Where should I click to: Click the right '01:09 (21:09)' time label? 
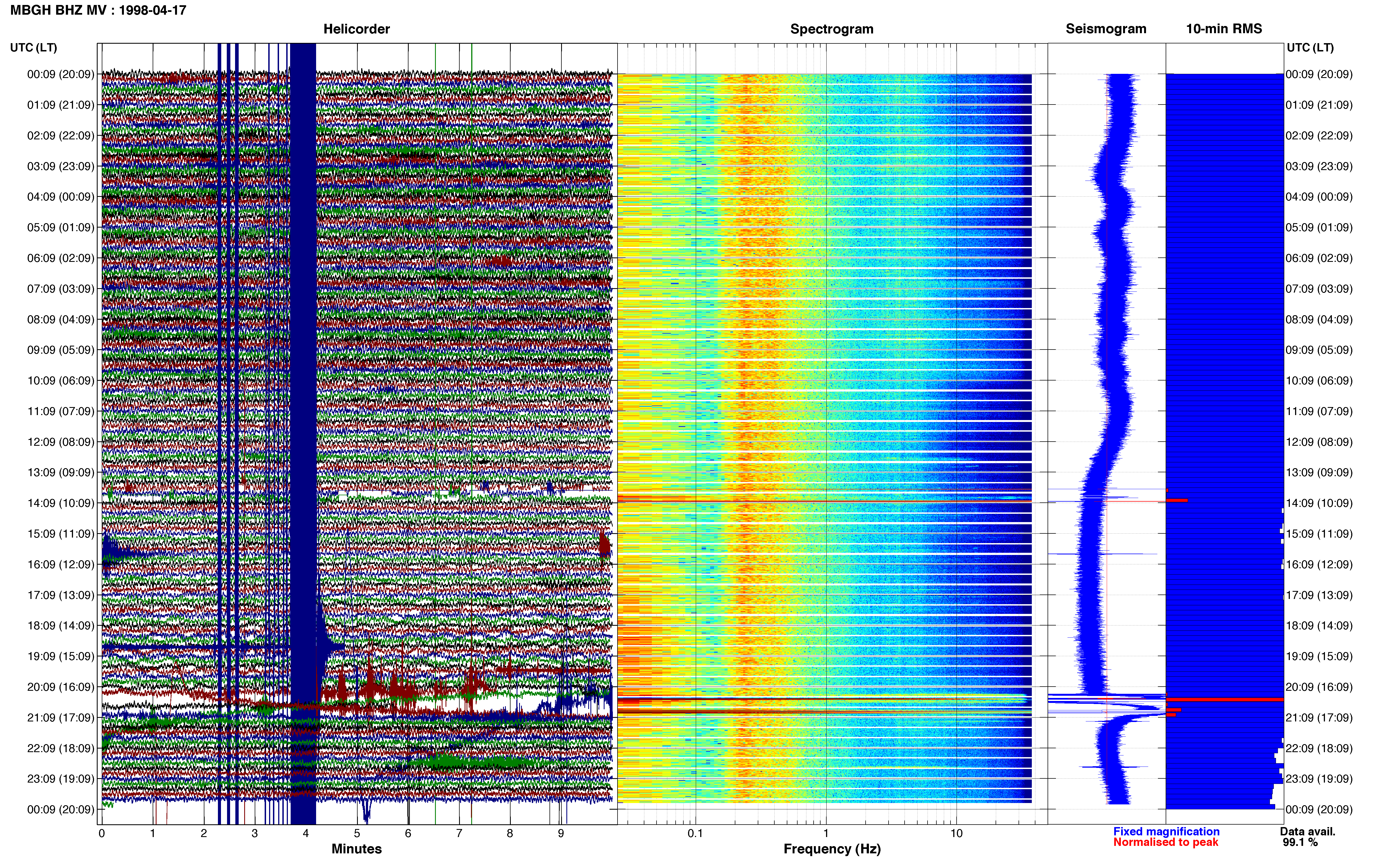coord(1319,105)
